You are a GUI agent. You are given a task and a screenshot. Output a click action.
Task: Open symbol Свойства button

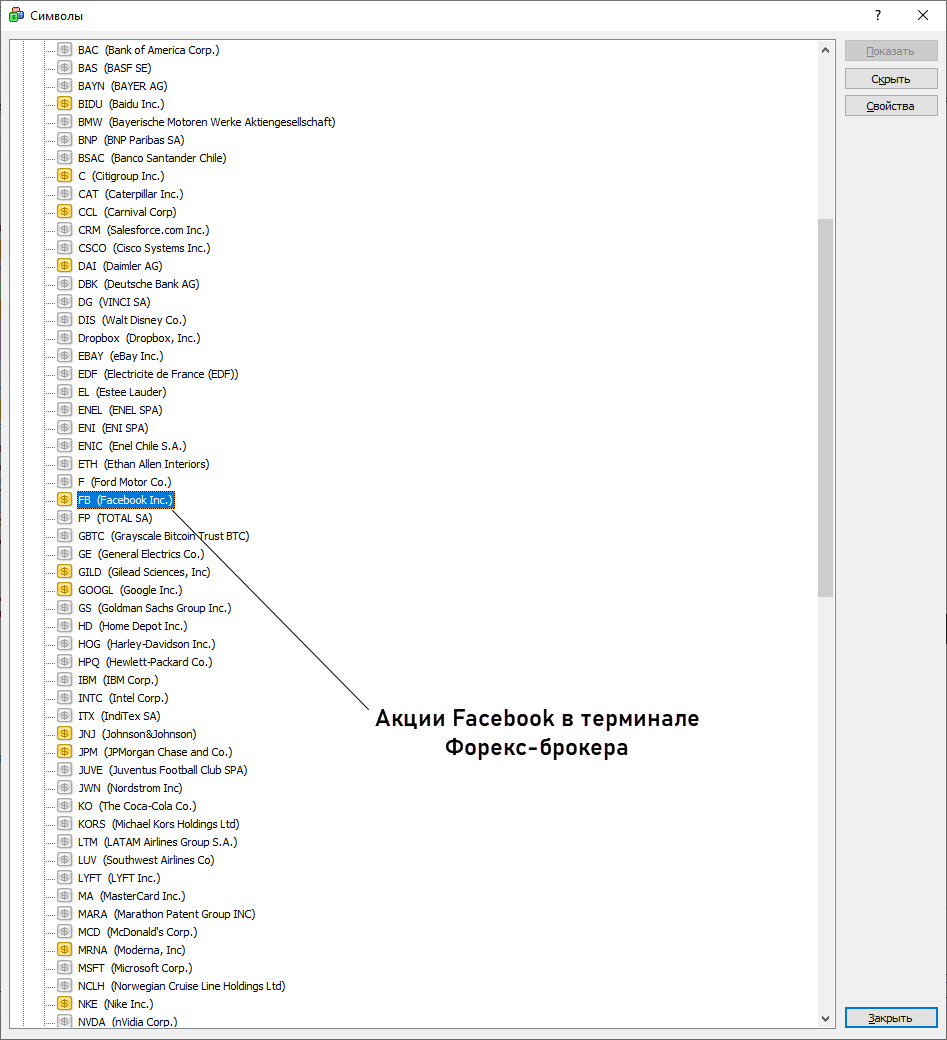tap(890, 106)
